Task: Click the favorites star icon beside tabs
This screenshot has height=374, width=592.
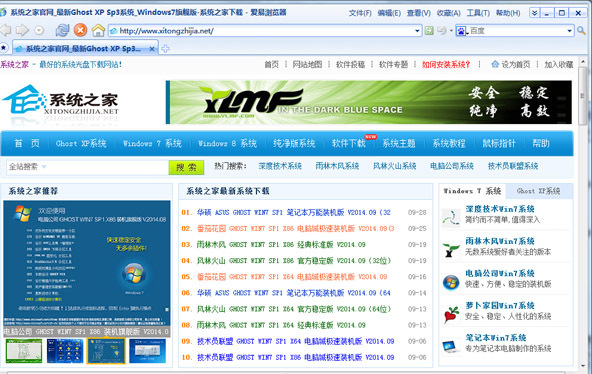Action: [x=3, y=48]
